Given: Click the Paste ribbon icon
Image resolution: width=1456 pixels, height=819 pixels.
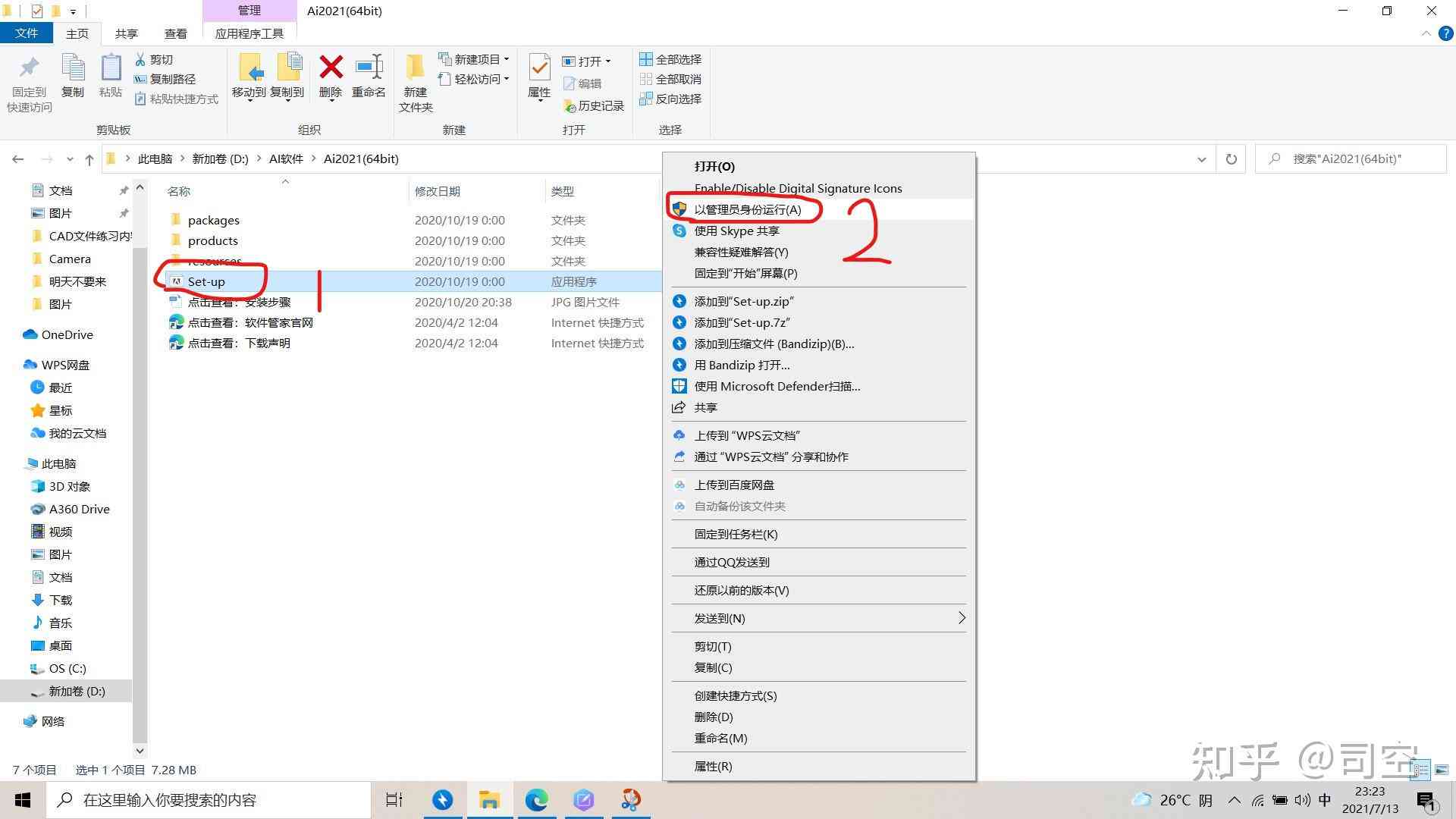Looking at the screenshot, I should click(111, 76).
